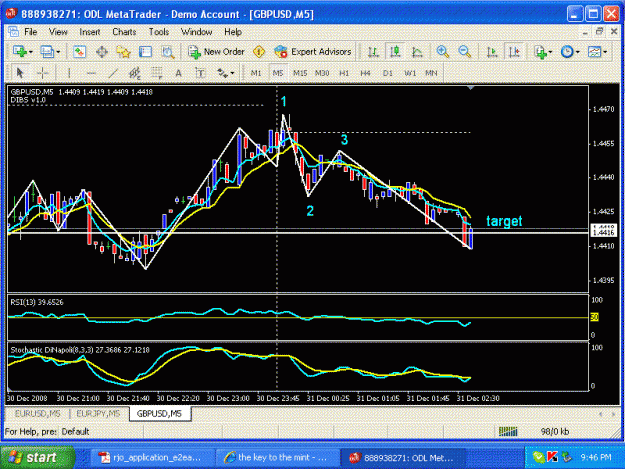Open 'the key to the mint' taskbar item
625x469 pixels.
coord(277,458)
